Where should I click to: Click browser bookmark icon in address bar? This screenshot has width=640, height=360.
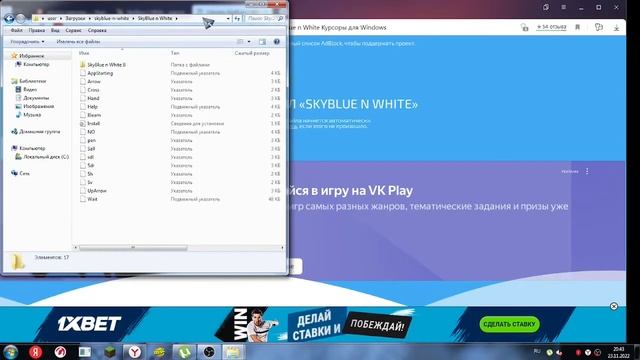(x=578, y=27)
